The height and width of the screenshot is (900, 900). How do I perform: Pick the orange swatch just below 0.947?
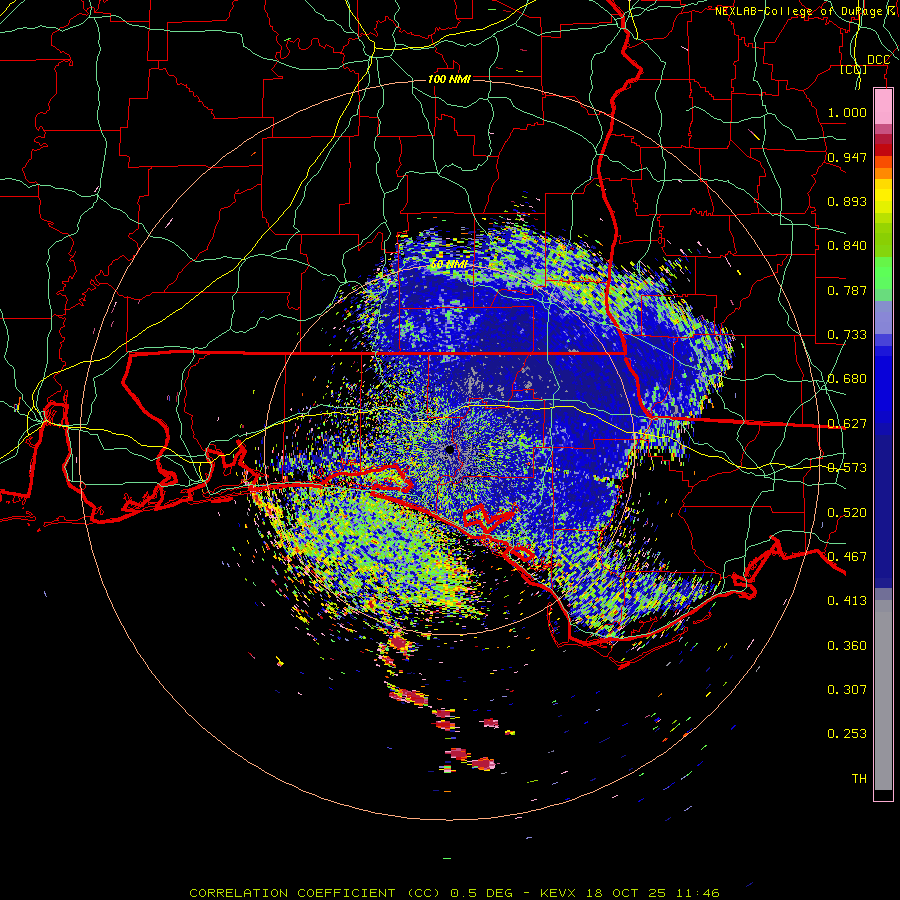(x=883, y=173)
